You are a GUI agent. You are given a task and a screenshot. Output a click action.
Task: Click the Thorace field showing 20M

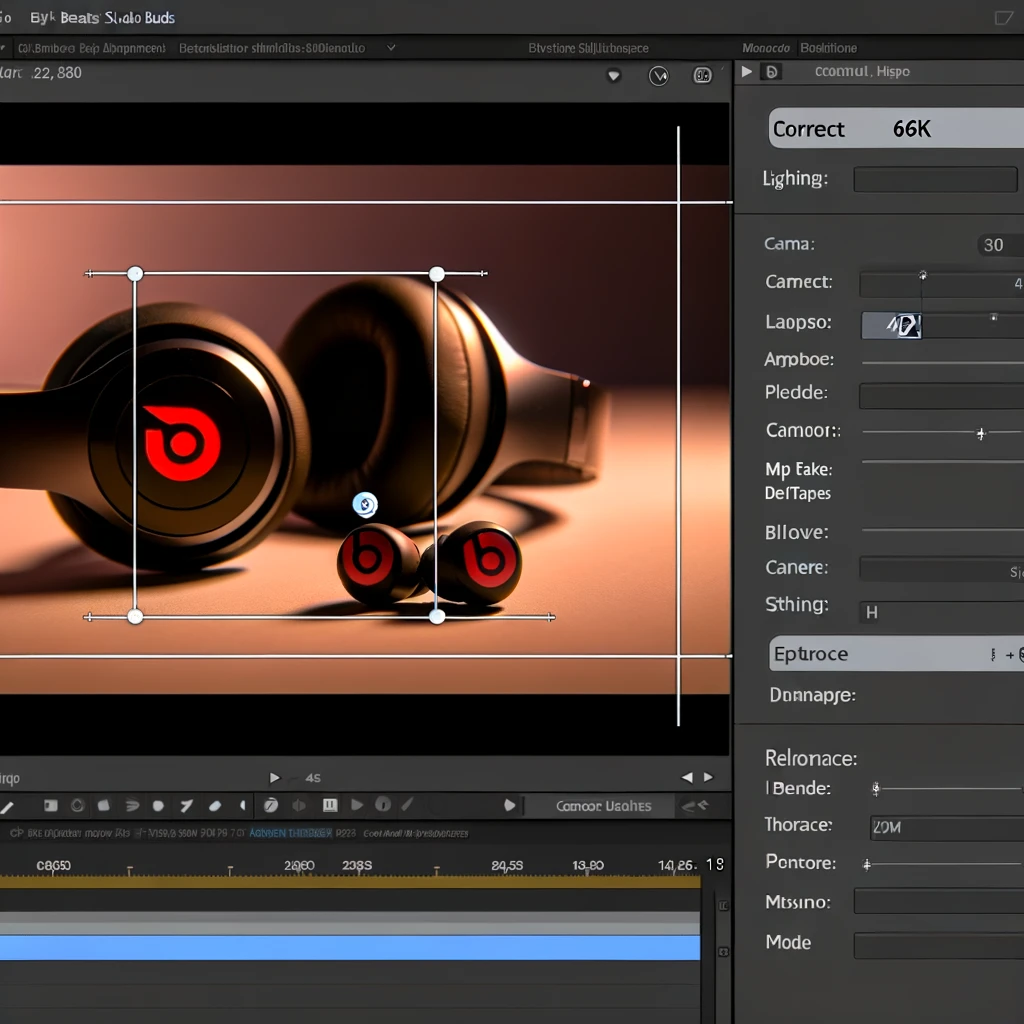(947, 827)
